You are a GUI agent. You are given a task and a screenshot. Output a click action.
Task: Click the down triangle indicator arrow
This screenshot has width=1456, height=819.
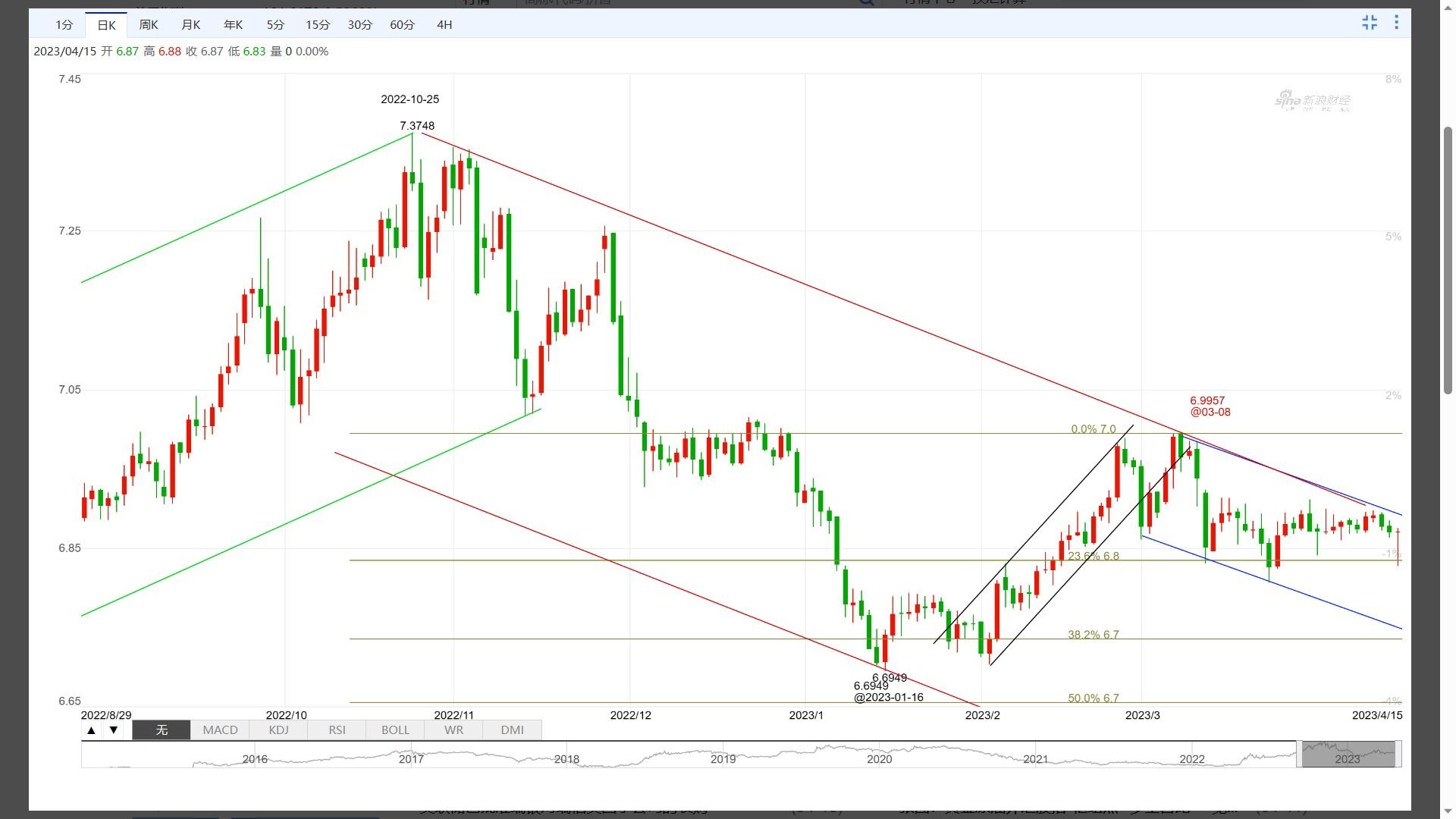point(114,730)
